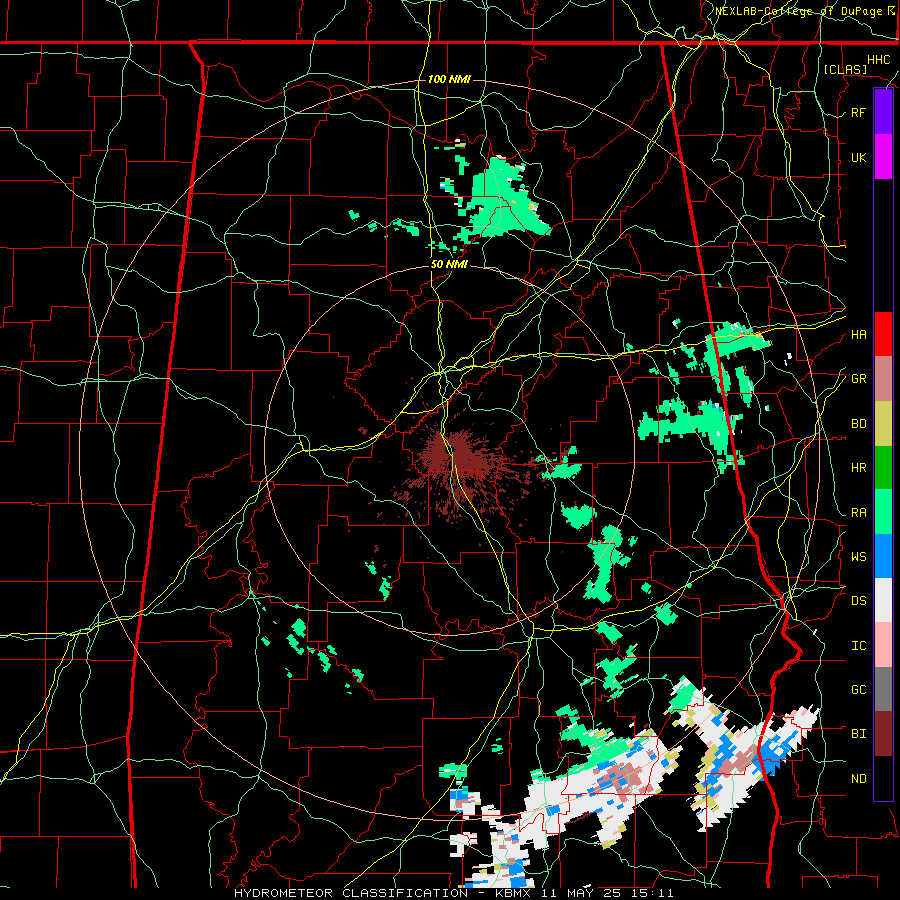Click the 15:11 timestamp
Viewport: 900px width, 900px height.
point(654,893)
